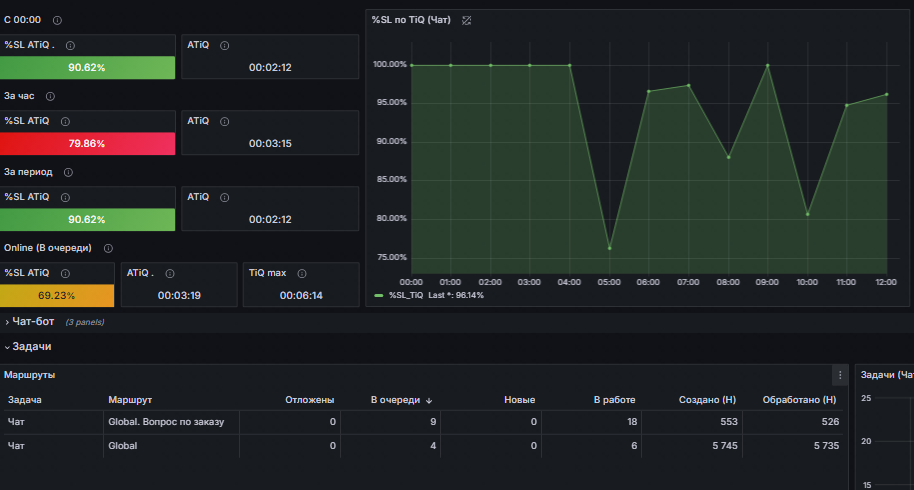Click info icon next to 'С 00:00'
Screen dimensions: 914x490
tap(57, 20)
